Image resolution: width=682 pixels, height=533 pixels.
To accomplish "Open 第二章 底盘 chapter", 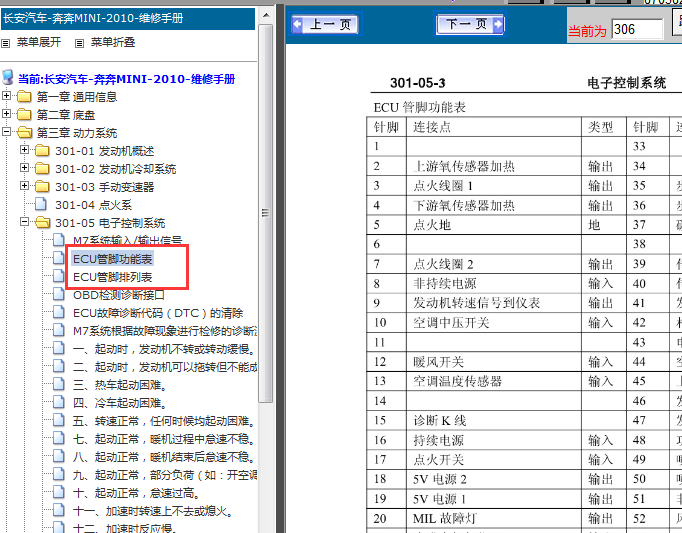I will [66, 115].
